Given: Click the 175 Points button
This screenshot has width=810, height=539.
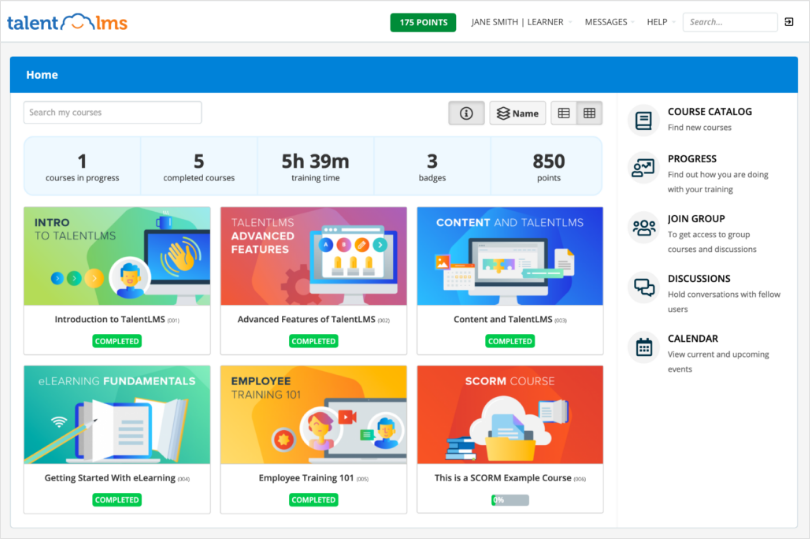Looking at the screenshot, I should 422,22.
